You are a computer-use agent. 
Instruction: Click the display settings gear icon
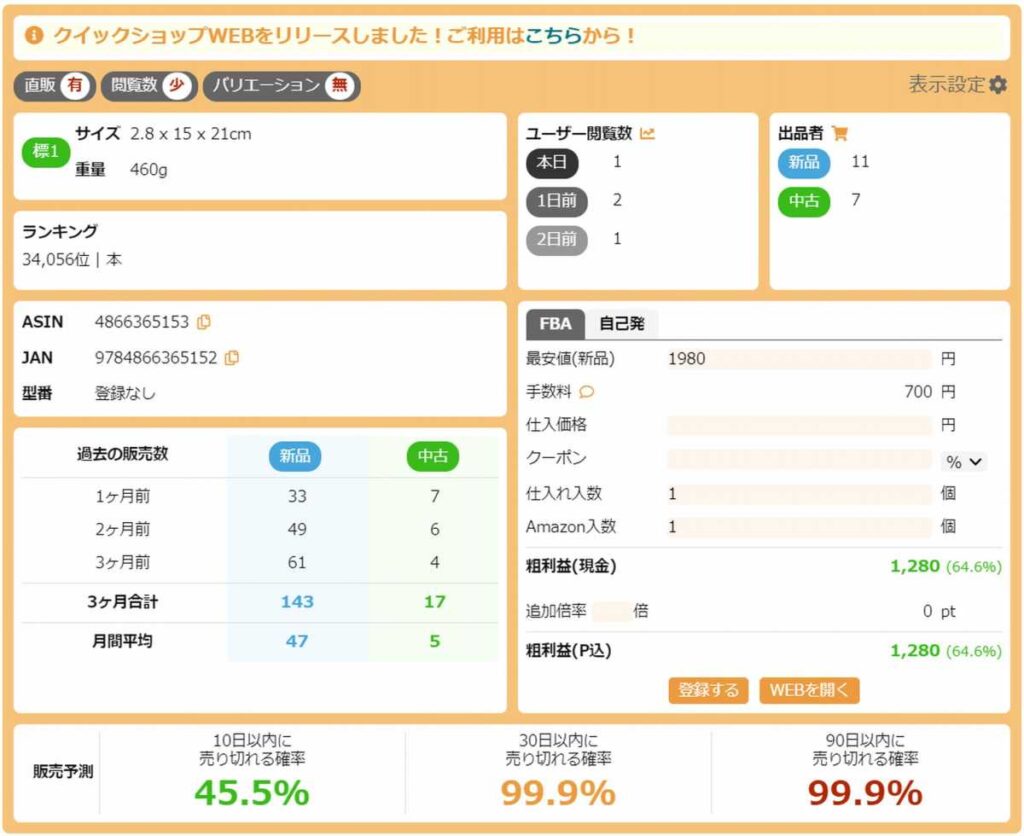pyautogui.click(x=997, y=85)
